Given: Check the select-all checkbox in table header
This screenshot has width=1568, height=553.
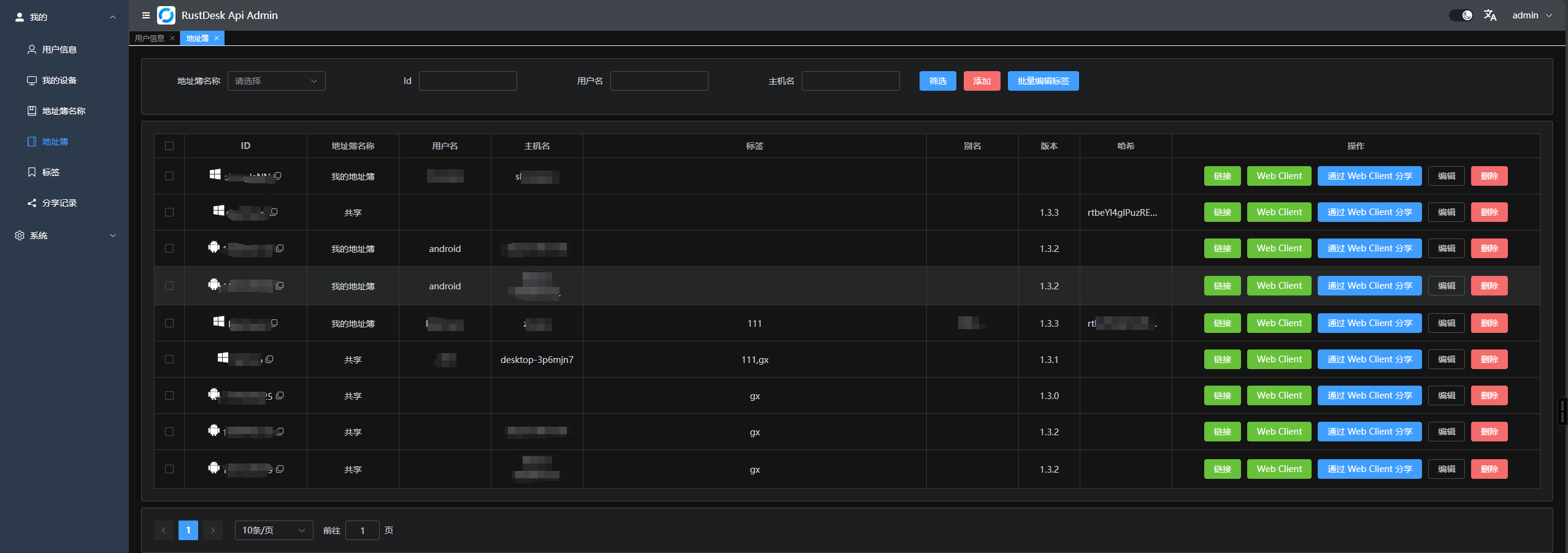Looking at the screenshot, I should coord(169,146).
